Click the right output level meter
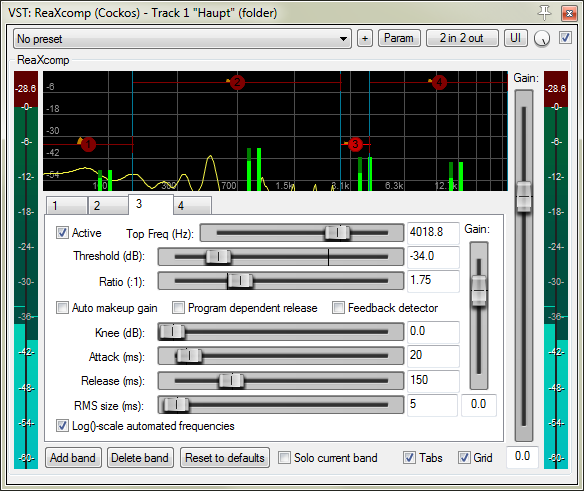 pyautogui.click(x=556, y=270)
